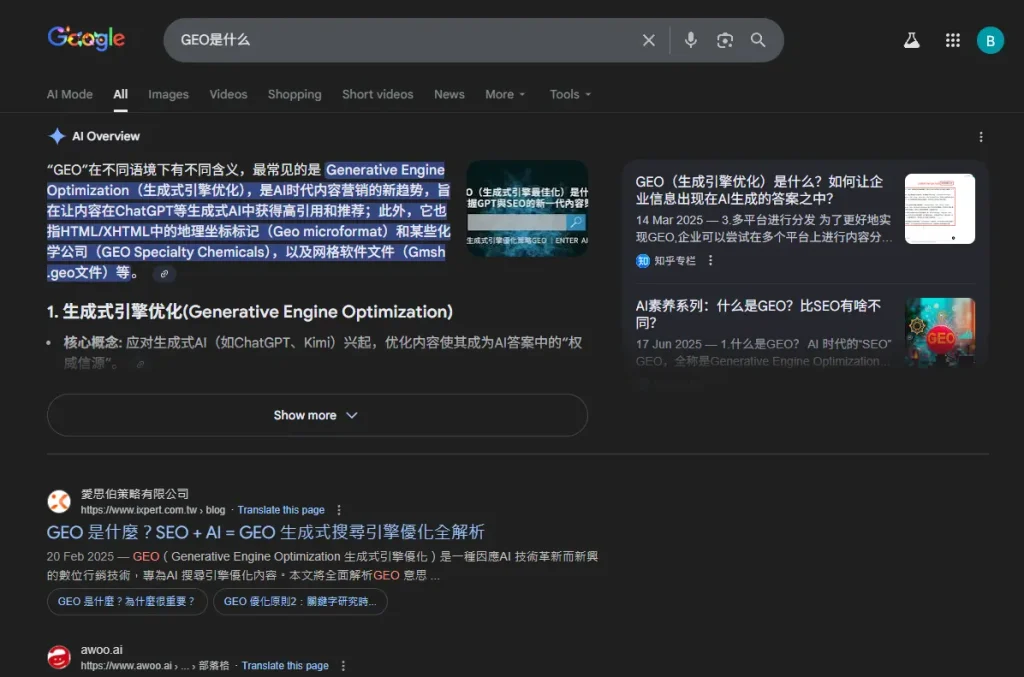Image resolution: width=1024 pixels, height=677 pixels.
Task: Open Google Lens camera search
Action: [724, 40]
